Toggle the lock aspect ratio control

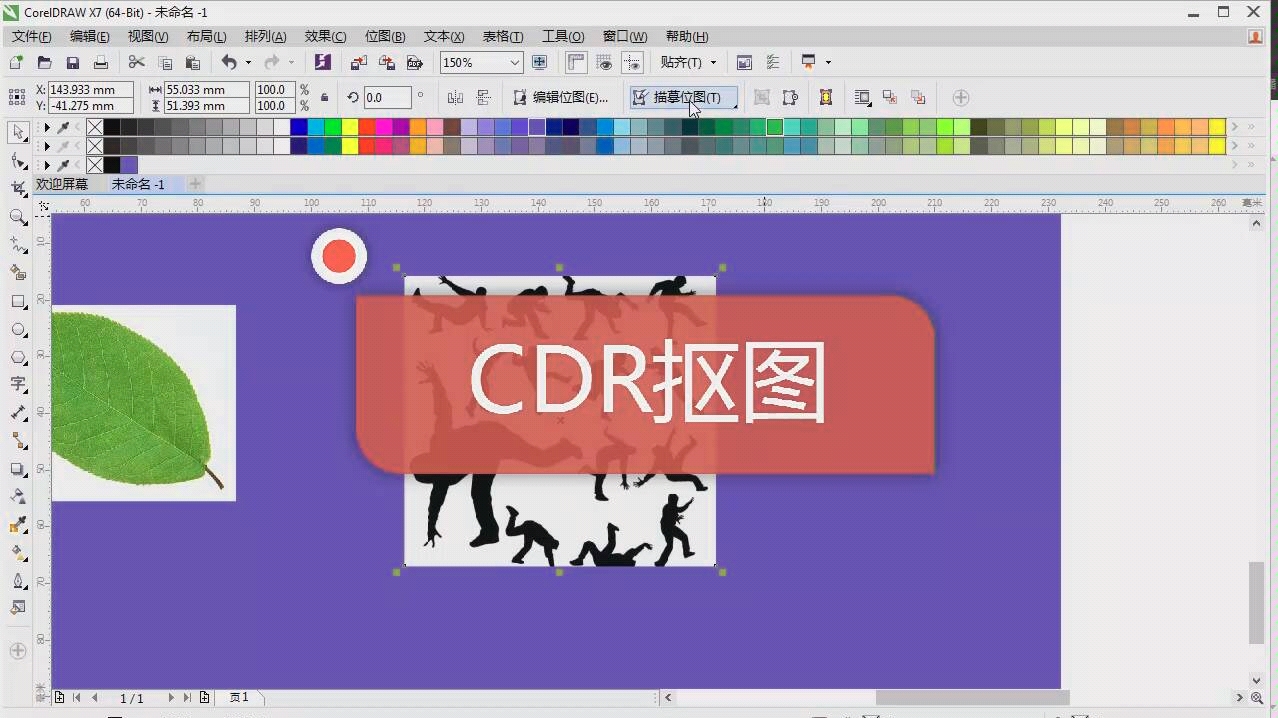point(323,97)
